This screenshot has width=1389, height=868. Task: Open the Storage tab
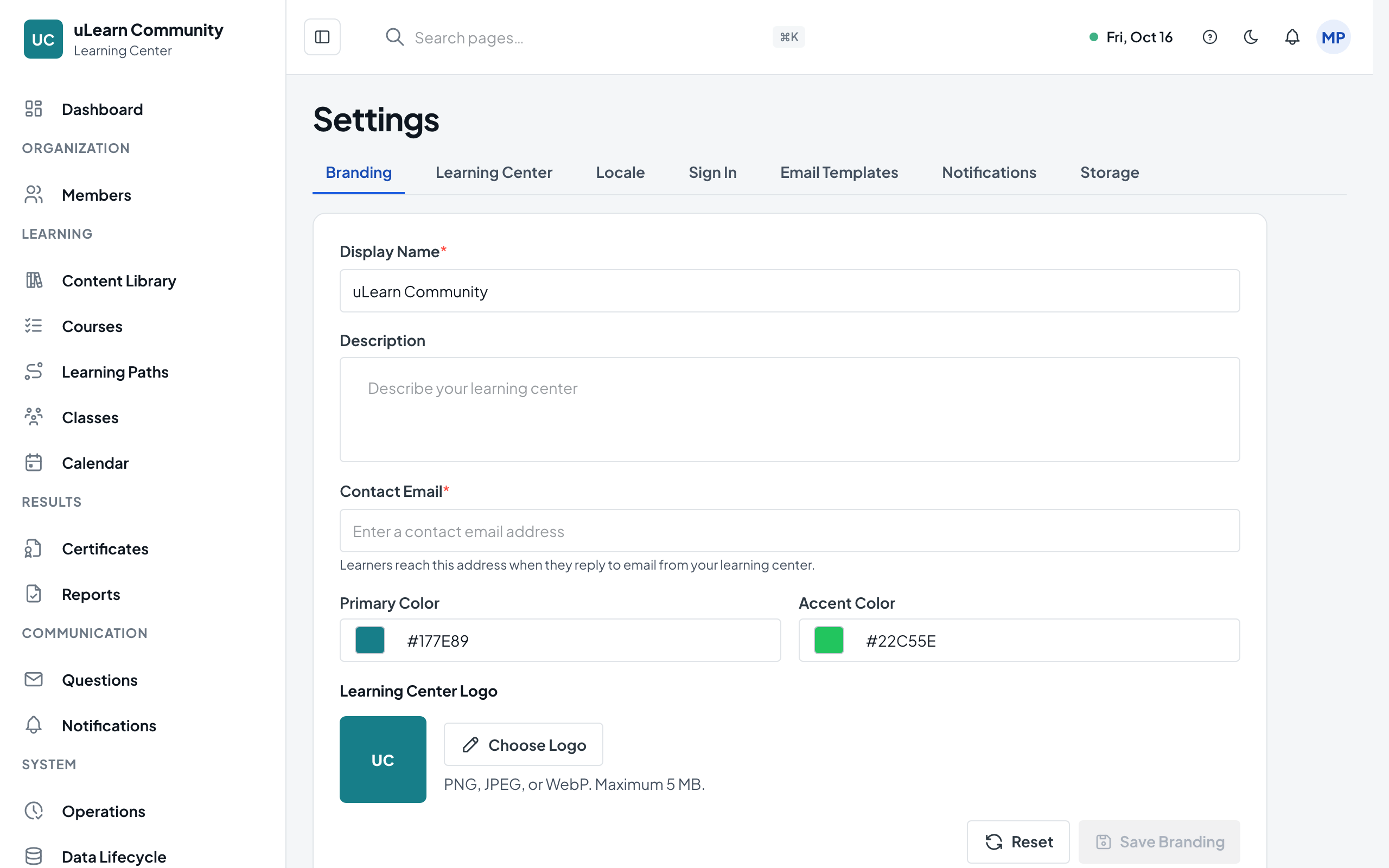(x=1109, y=173)
